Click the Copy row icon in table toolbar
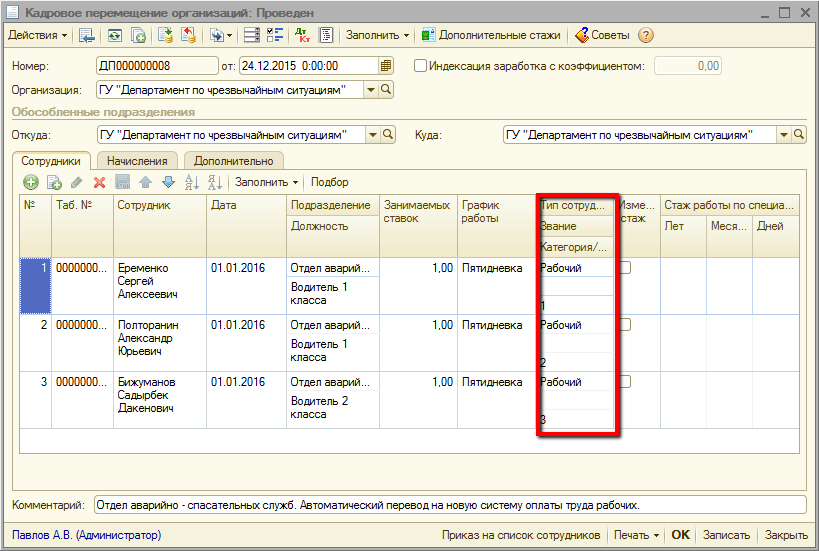The image size is (819, 551). point(54,182)
